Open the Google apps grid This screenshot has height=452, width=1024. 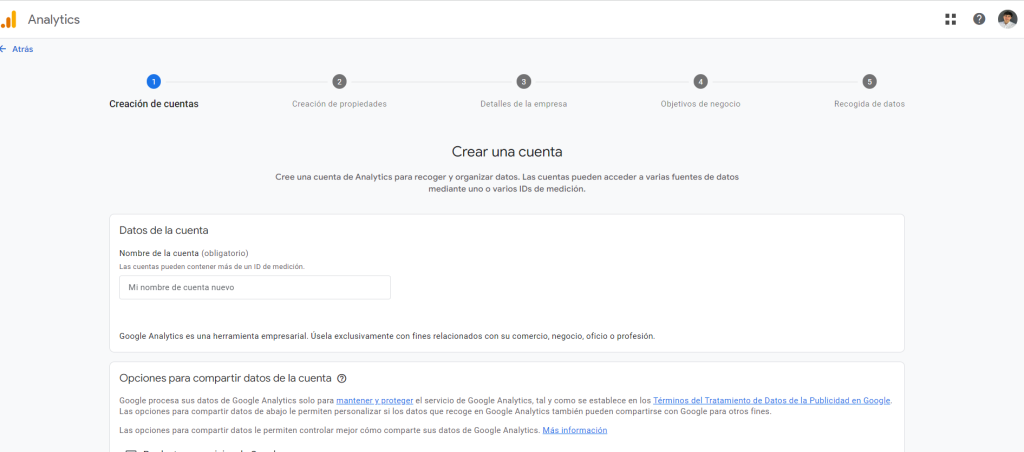(951, 19)
